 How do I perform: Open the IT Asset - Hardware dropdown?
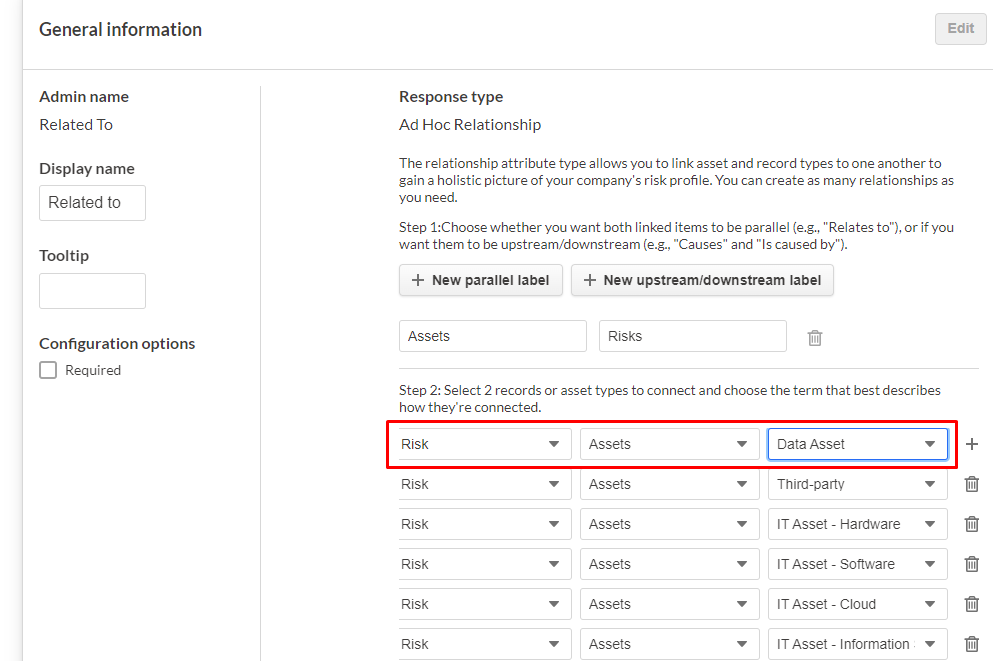(x=857, y=524)
